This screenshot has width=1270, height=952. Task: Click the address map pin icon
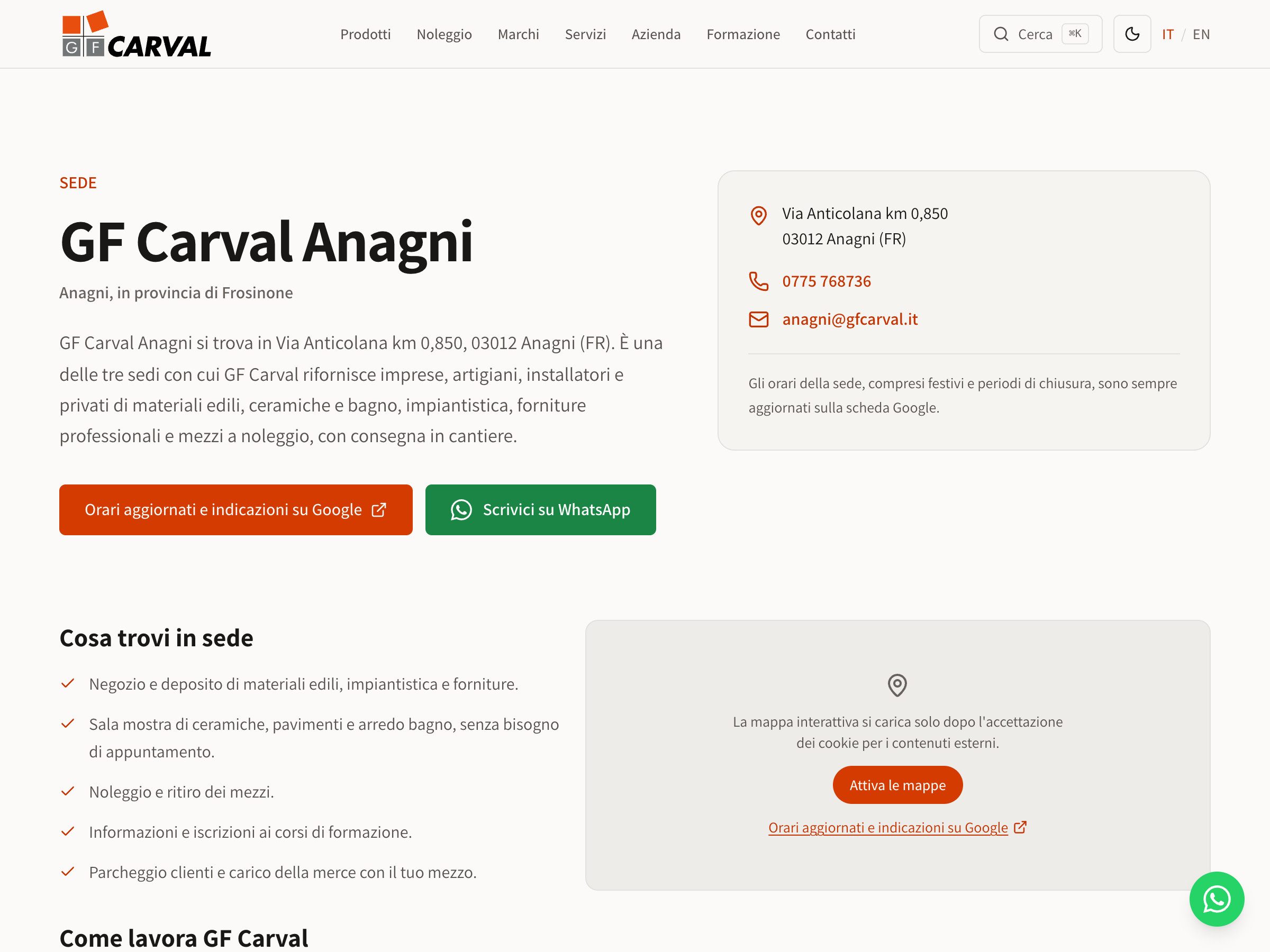click(758, 215)
